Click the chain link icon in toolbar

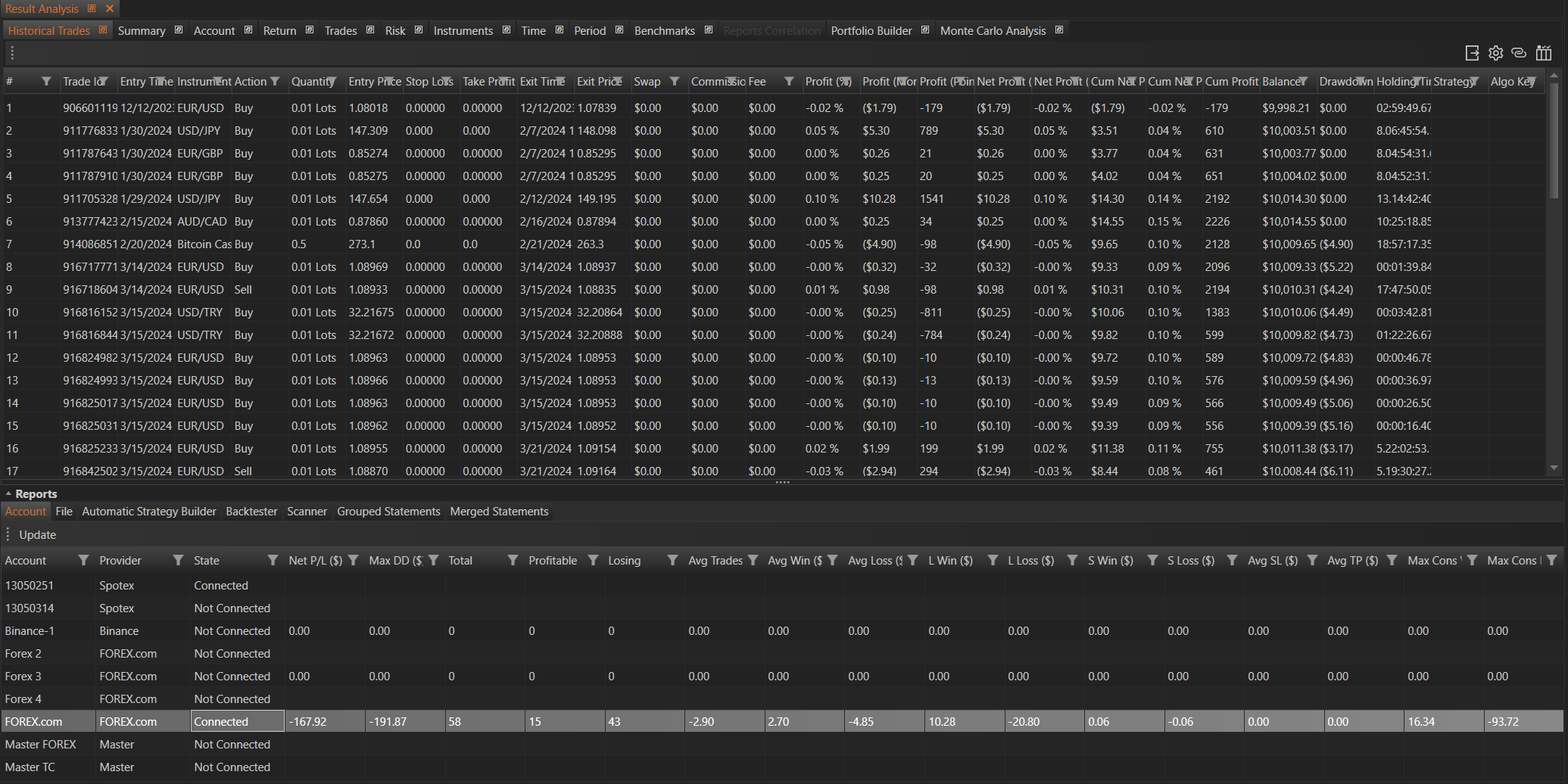coord(1519,53)
